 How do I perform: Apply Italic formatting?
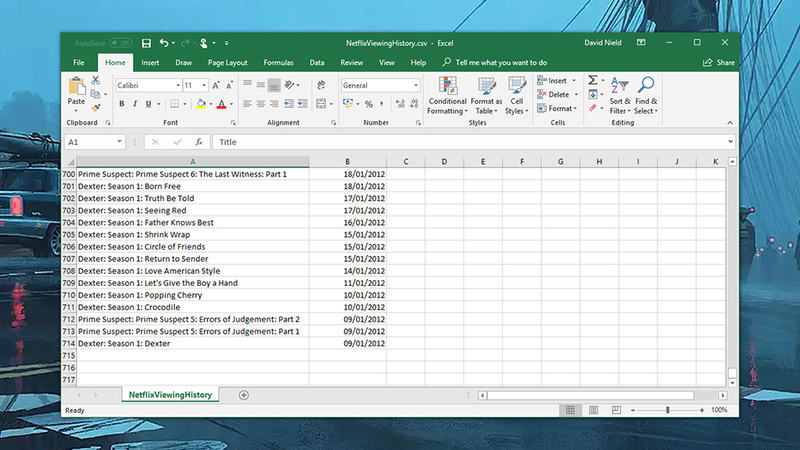[135, 104]
